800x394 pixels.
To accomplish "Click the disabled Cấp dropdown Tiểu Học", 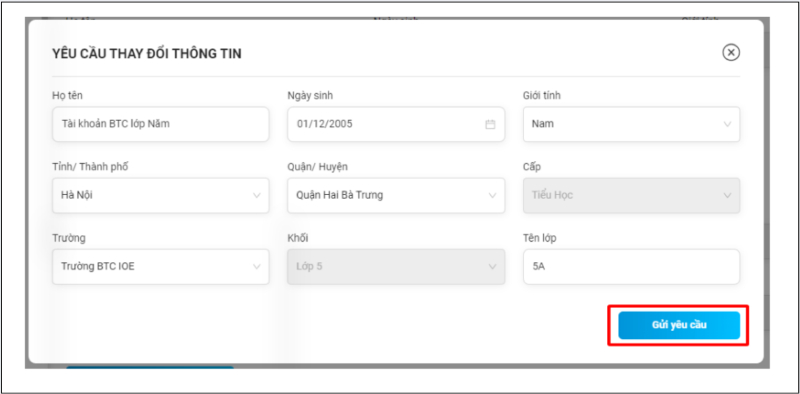I will pos(631,195).
